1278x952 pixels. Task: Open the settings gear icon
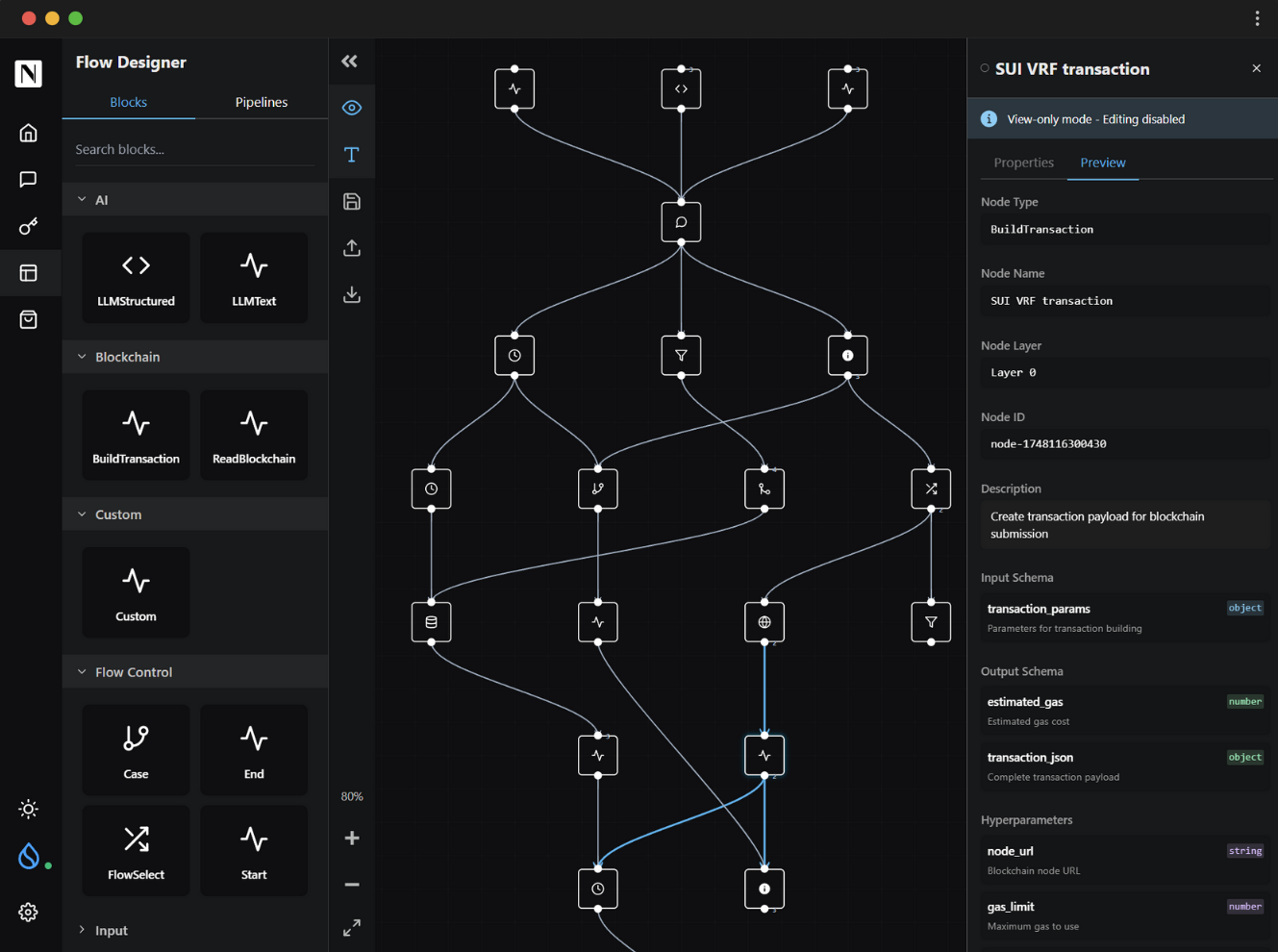point(28,912)
